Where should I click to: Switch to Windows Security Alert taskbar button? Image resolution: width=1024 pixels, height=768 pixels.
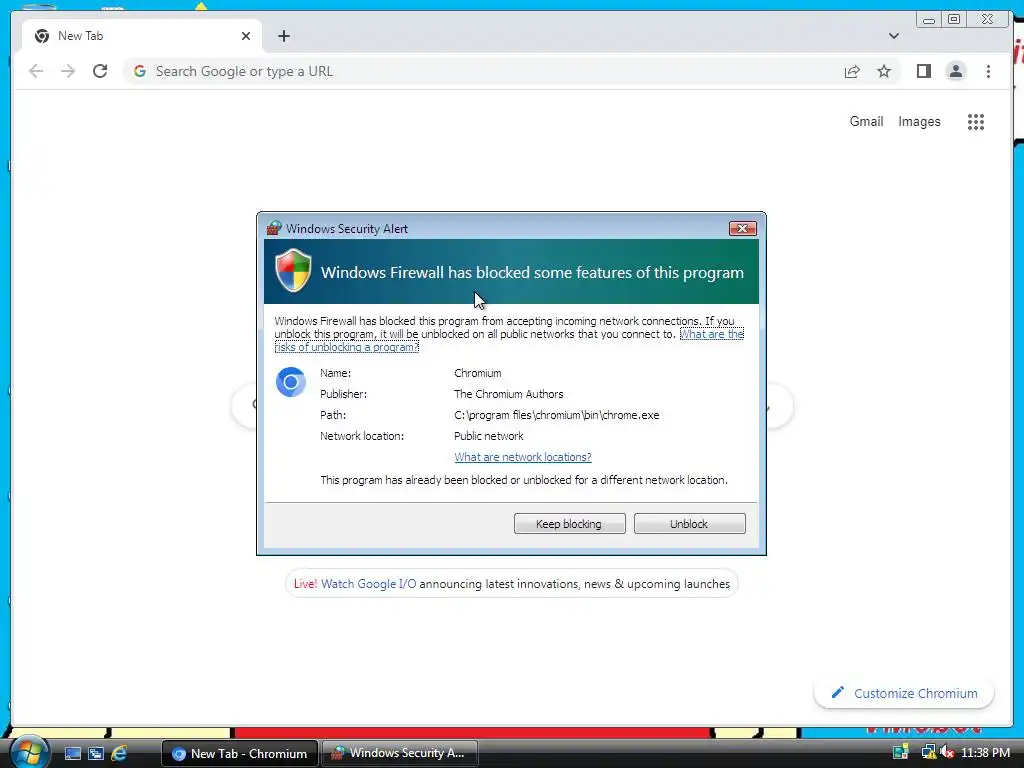pos(400,753)
